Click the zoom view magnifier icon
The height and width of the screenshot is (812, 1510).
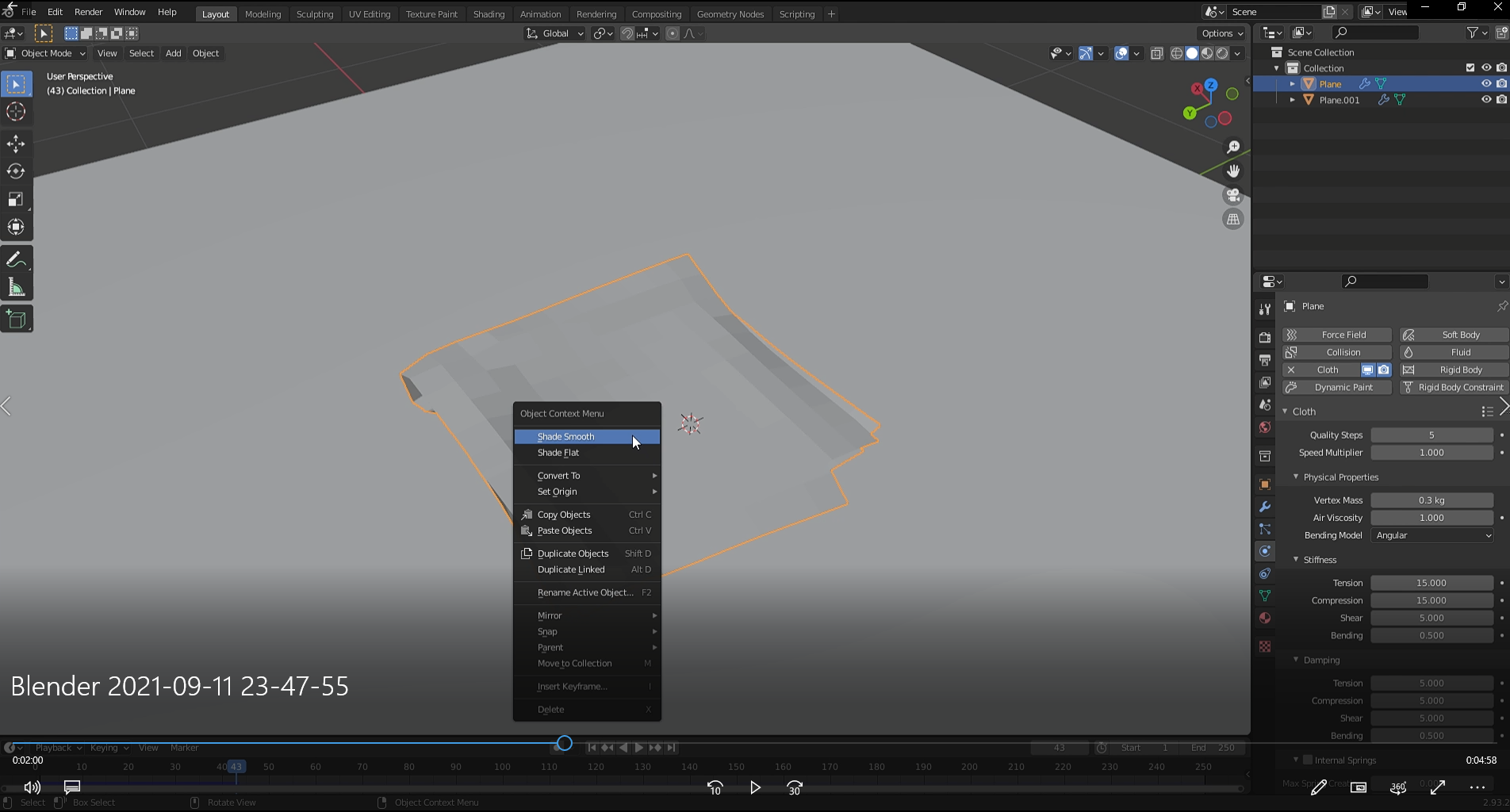1233,147
